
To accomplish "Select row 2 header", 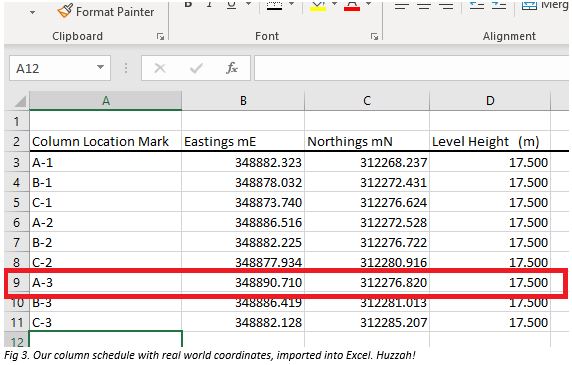I will [x=17, y=141].
